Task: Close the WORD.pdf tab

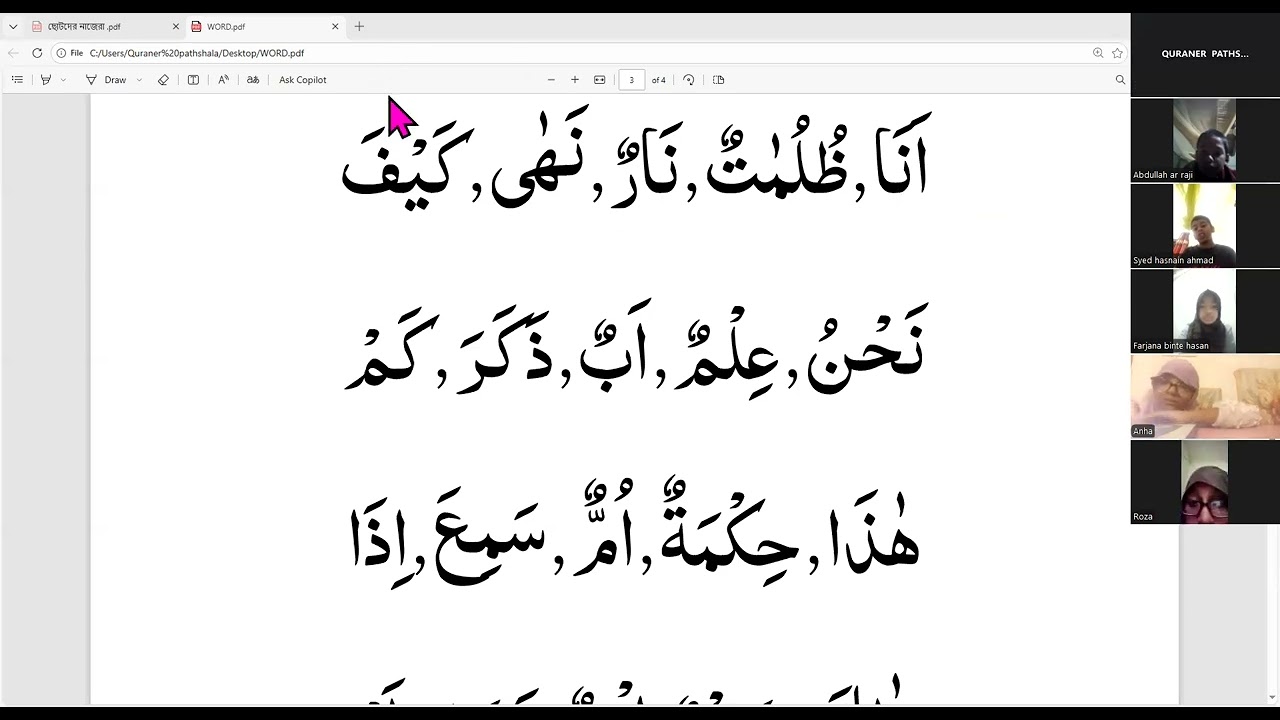Action: pyautogui.click(x=335, y=27)
